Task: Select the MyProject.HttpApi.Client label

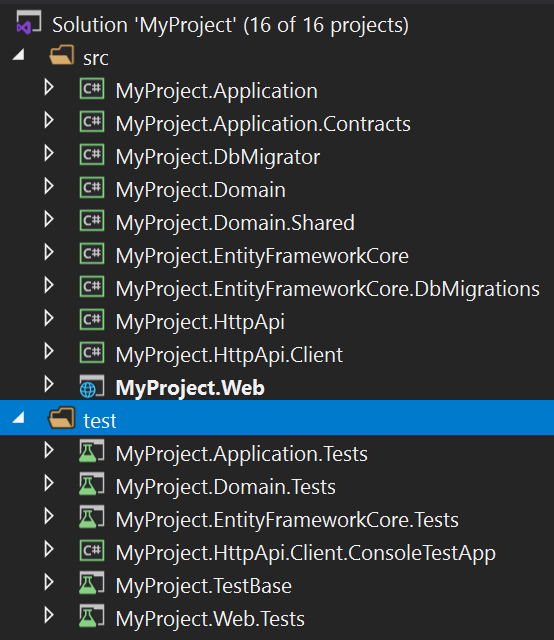Action: (229, 355)
